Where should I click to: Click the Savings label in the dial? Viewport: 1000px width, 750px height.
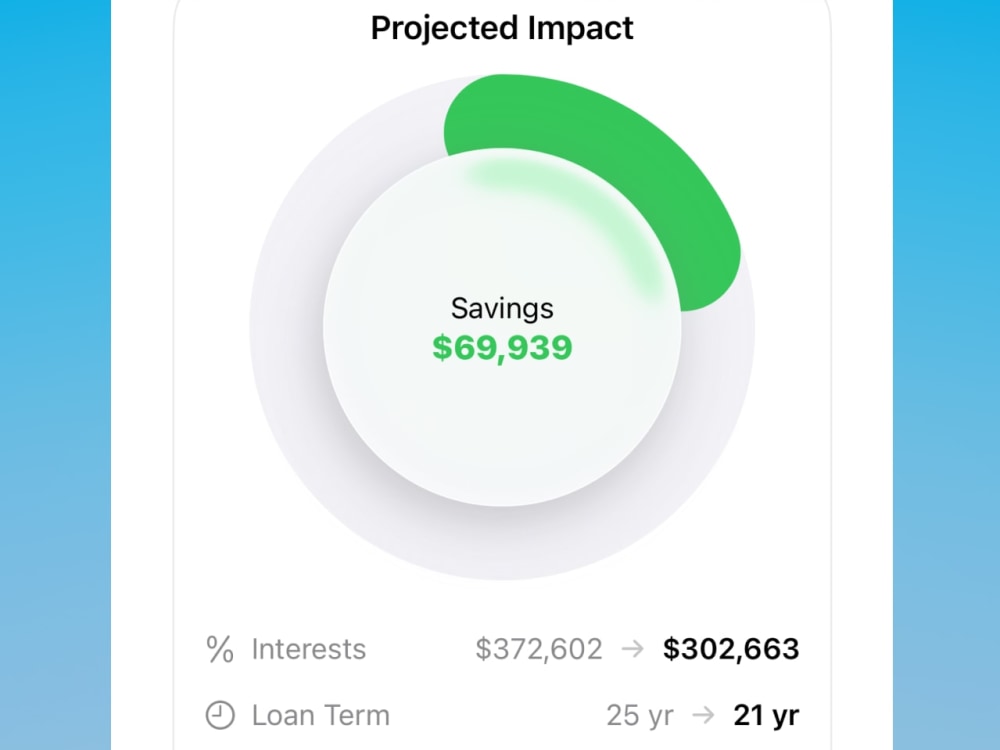pos(503,309)
